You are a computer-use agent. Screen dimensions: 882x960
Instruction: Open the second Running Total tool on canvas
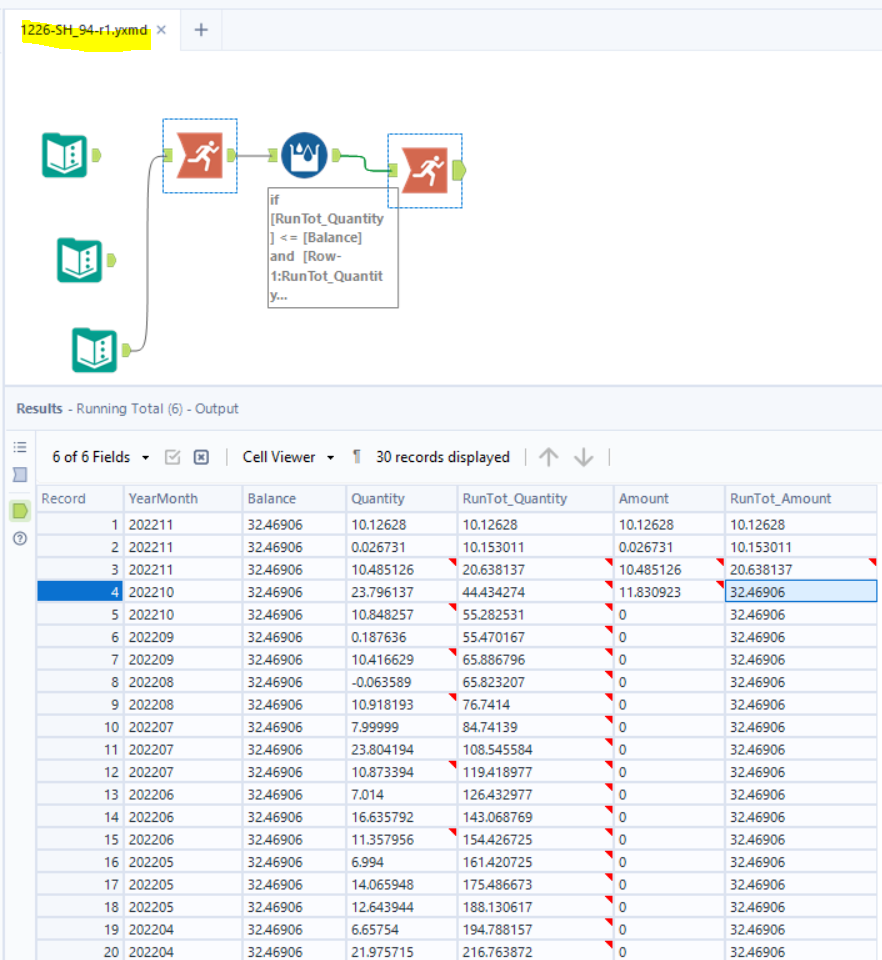[x=425, y=169]
